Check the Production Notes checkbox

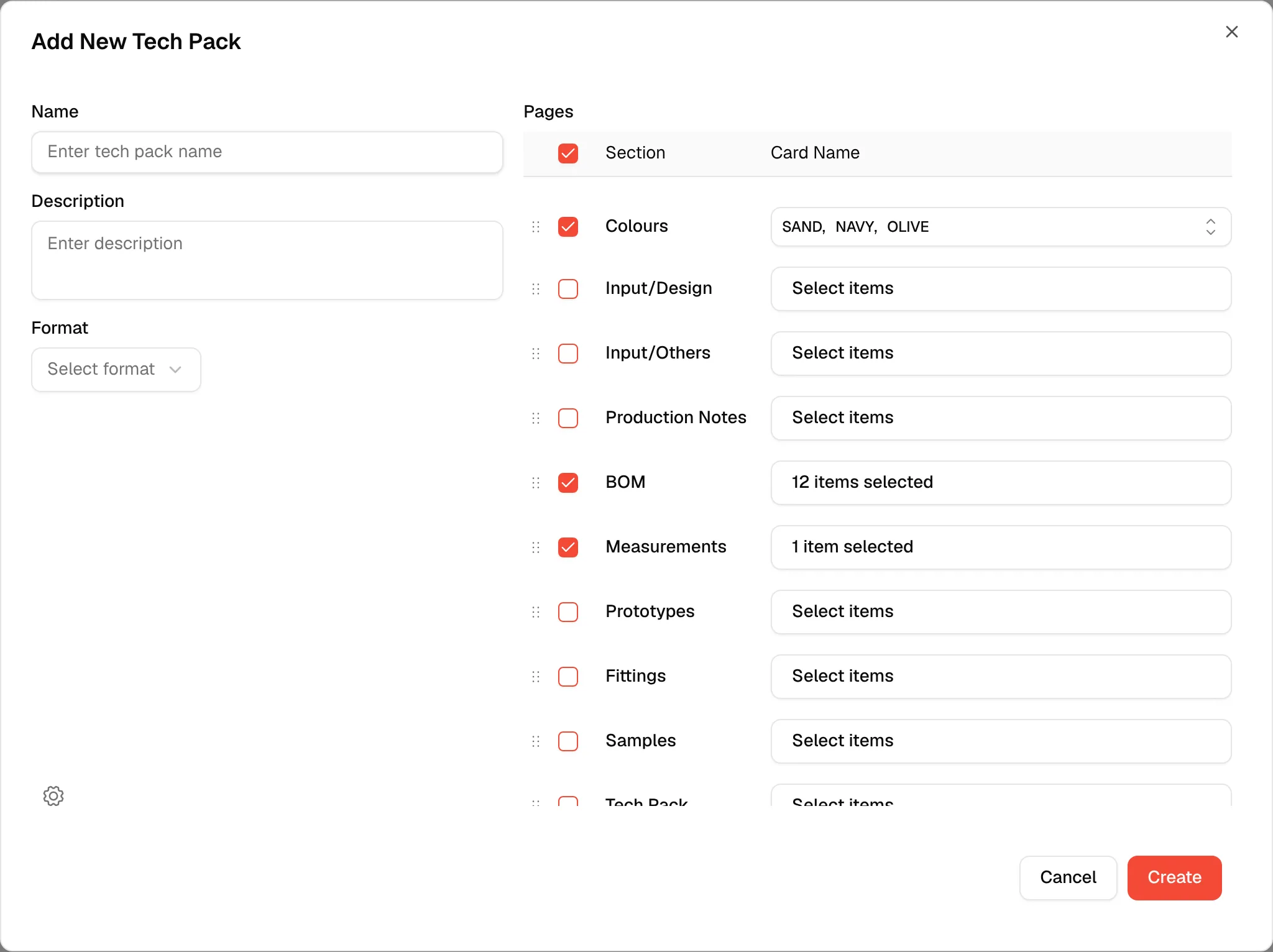pos(568,418)
